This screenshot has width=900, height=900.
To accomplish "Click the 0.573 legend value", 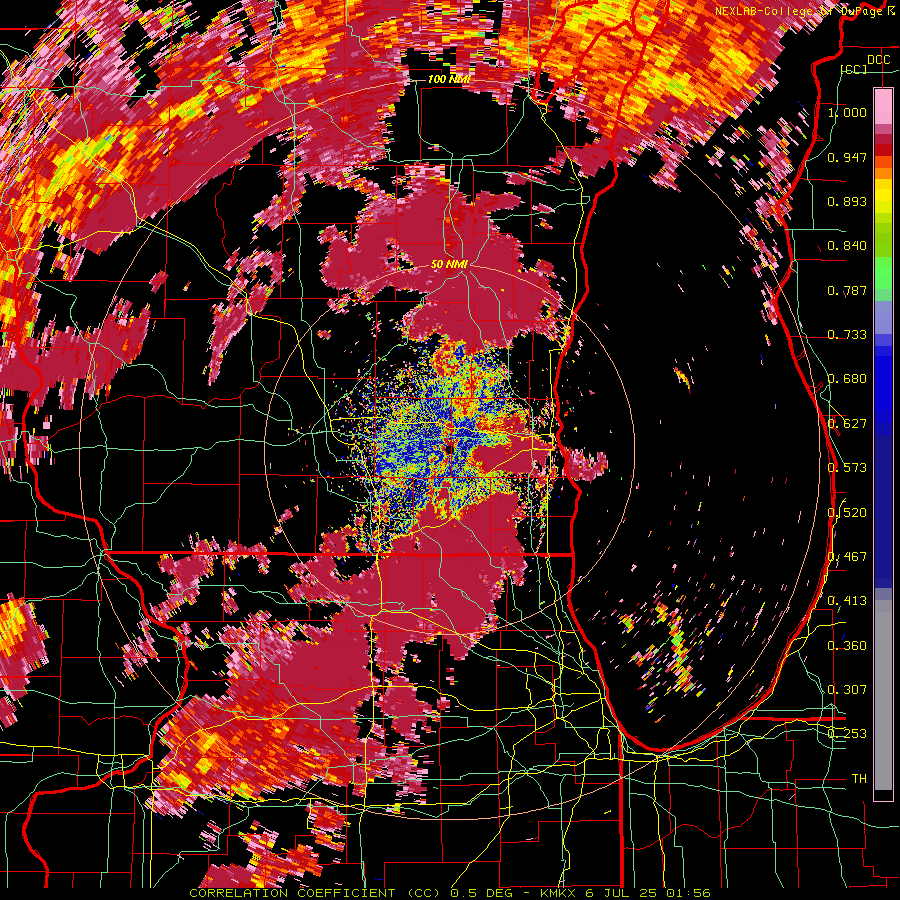I will [x=847, y=468].
